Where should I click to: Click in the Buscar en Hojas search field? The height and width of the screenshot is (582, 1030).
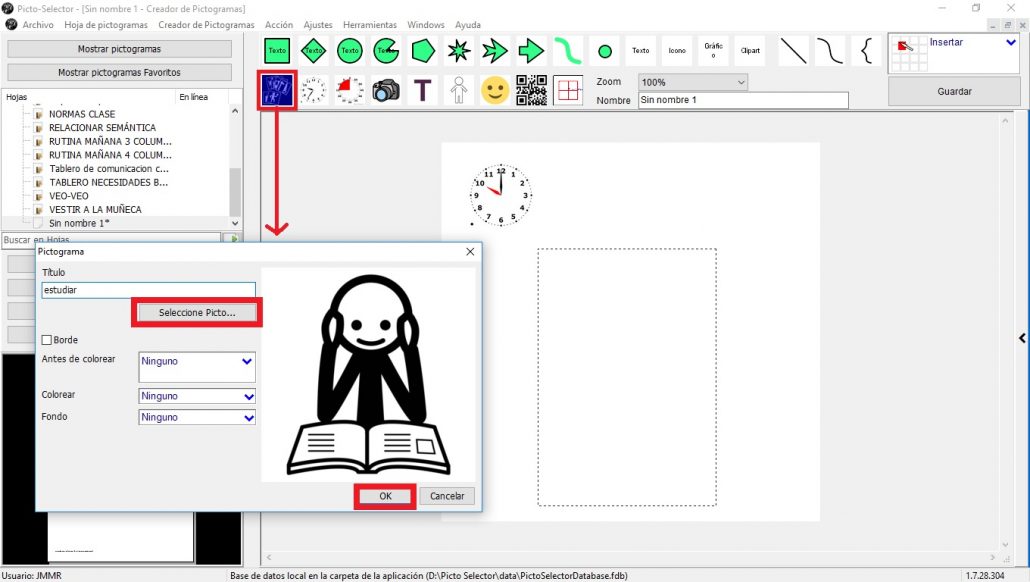coord(110,240)
